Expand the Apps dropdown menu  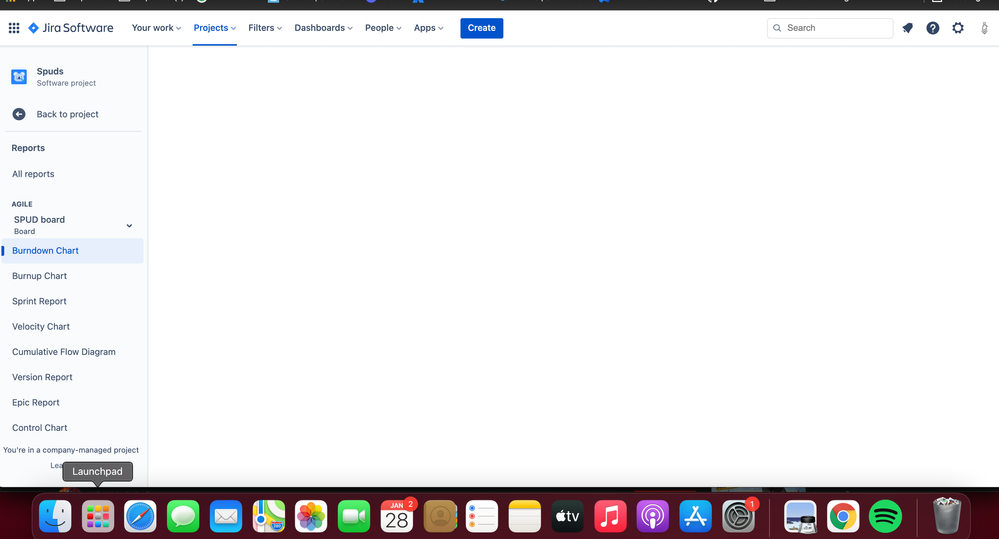click(428, 28)
